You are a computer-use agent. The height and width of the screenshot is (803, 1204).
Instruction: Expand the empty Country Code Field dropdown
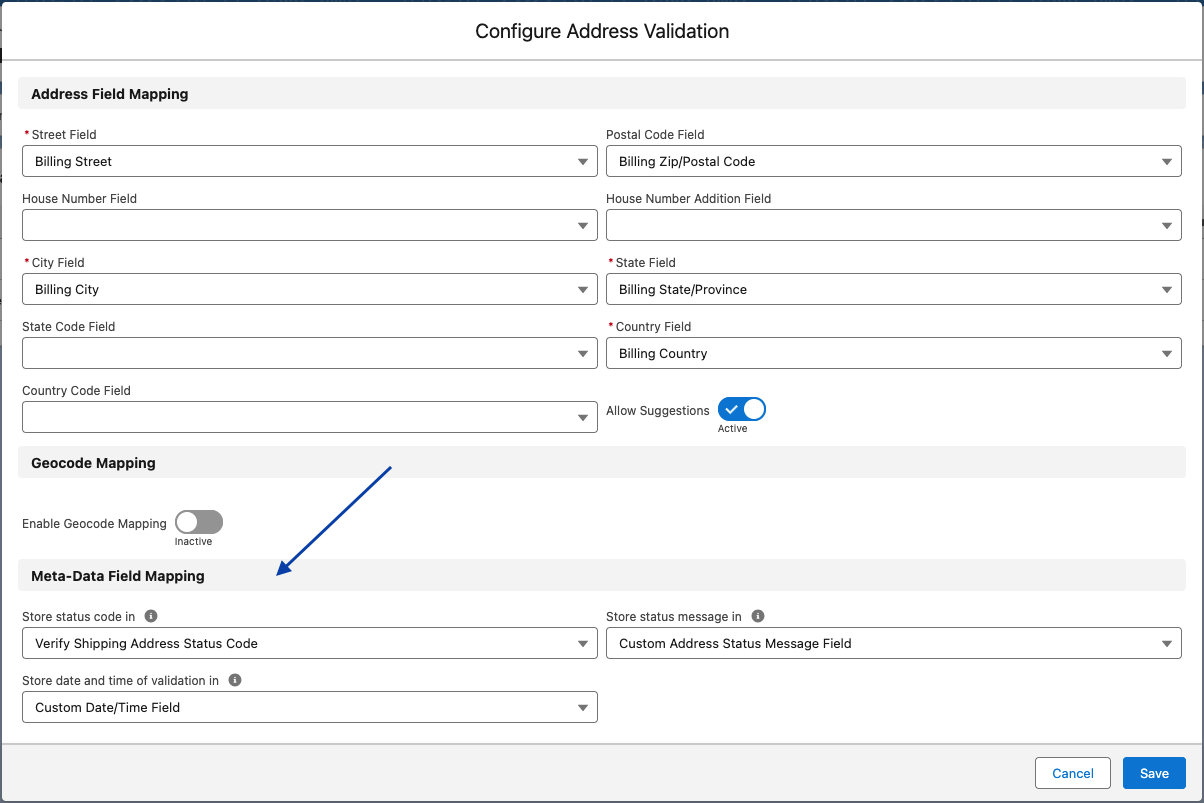(310, 417)
